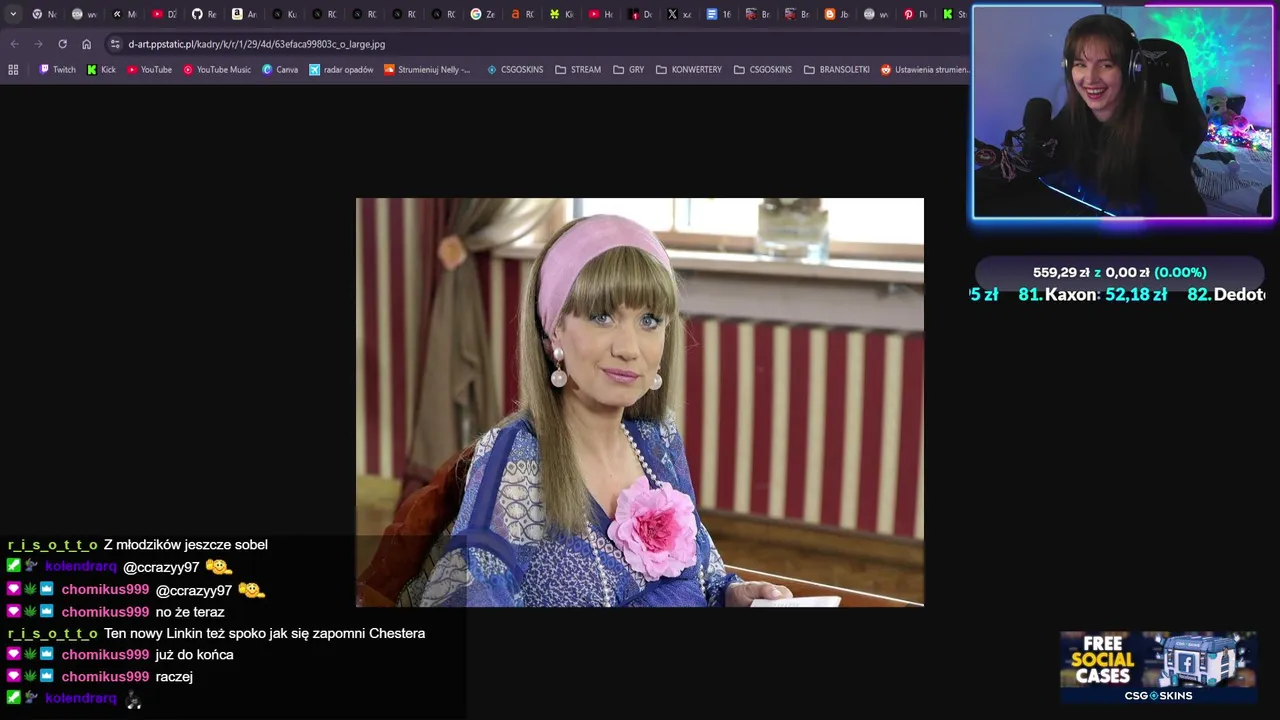Open the YouTube Music bookmark
This screenshot has height=720, width=1280.
click(217, 70)
